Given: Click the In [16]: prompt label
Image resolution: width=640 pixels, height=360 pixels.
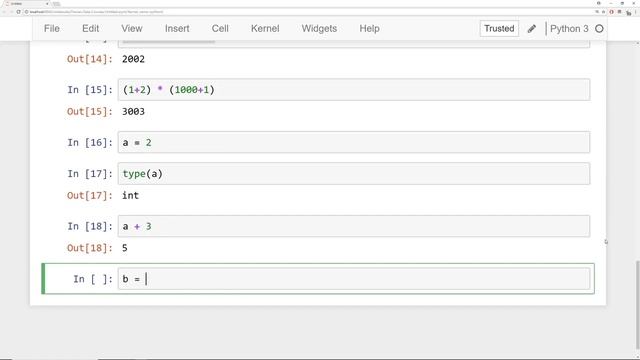Looking at the screenshot, I should tap(90, 142).
